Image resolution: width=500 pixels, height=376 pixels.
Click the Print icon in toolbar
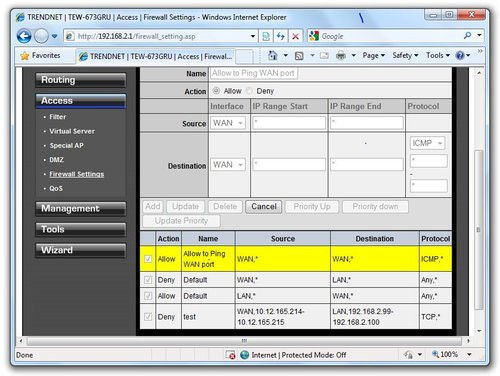click(x=341, y=55)
